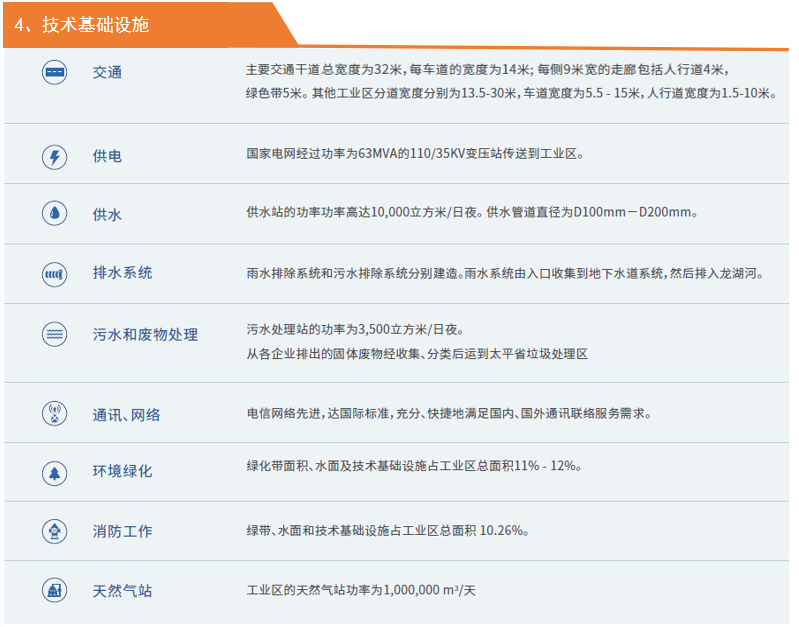
Task: Select the 供电 label text
Action: click(x=107, y=157)
